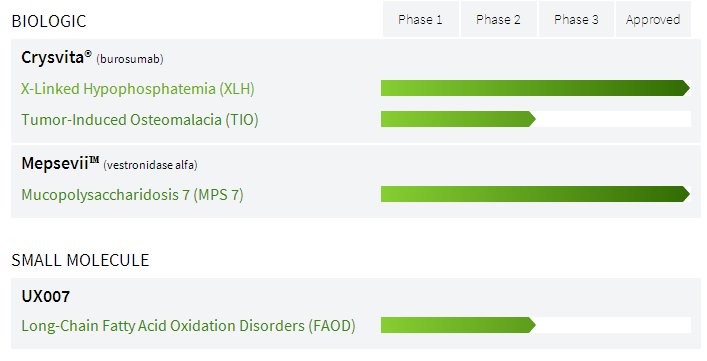Select the Approved column header

tap(653, 19)
